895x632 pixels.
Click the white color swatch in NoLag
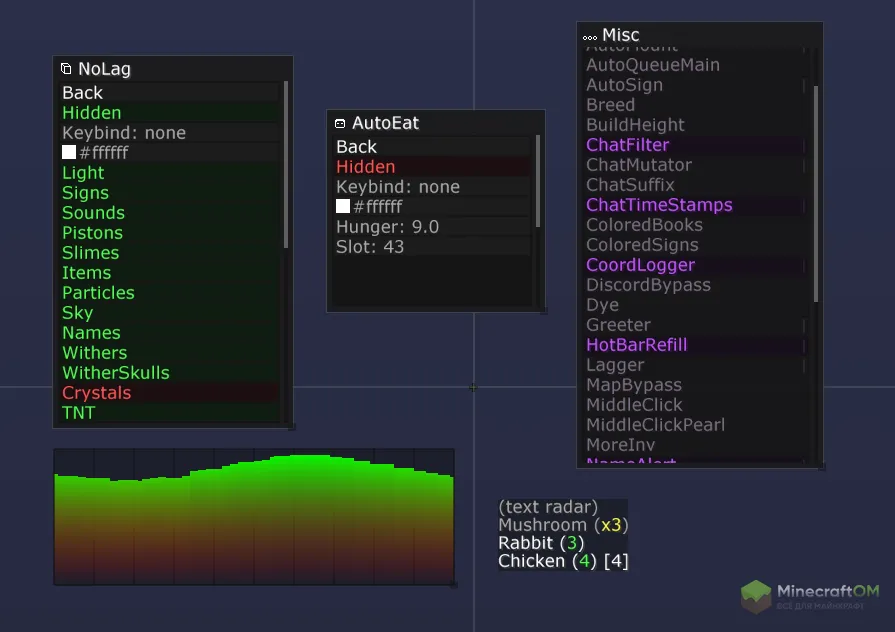pyautogui.click(x=69, y=153)
